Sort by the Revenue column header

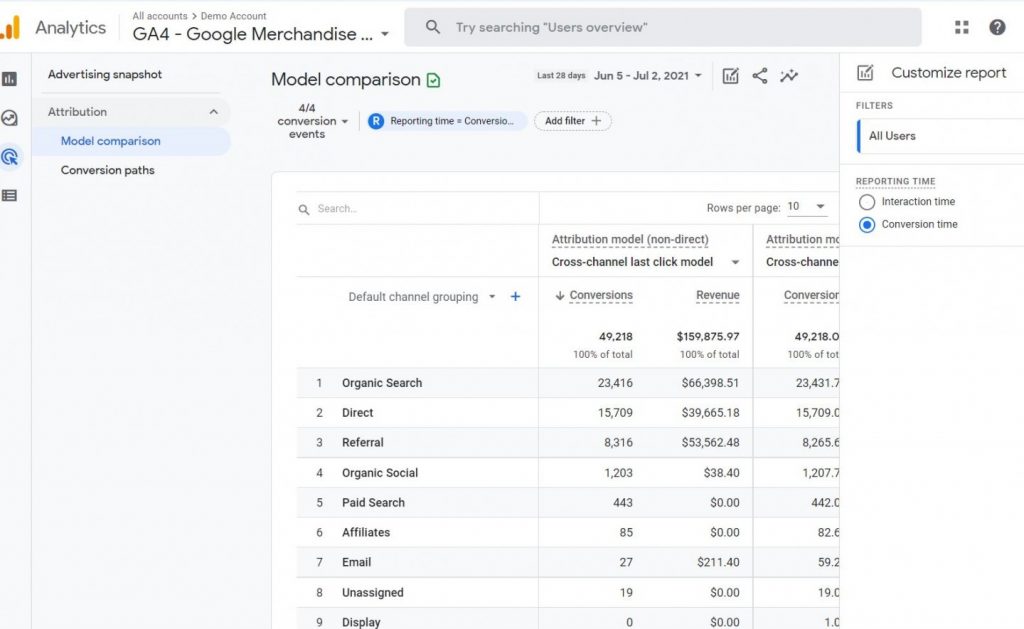pyautogui.click(x=717, y=295)
